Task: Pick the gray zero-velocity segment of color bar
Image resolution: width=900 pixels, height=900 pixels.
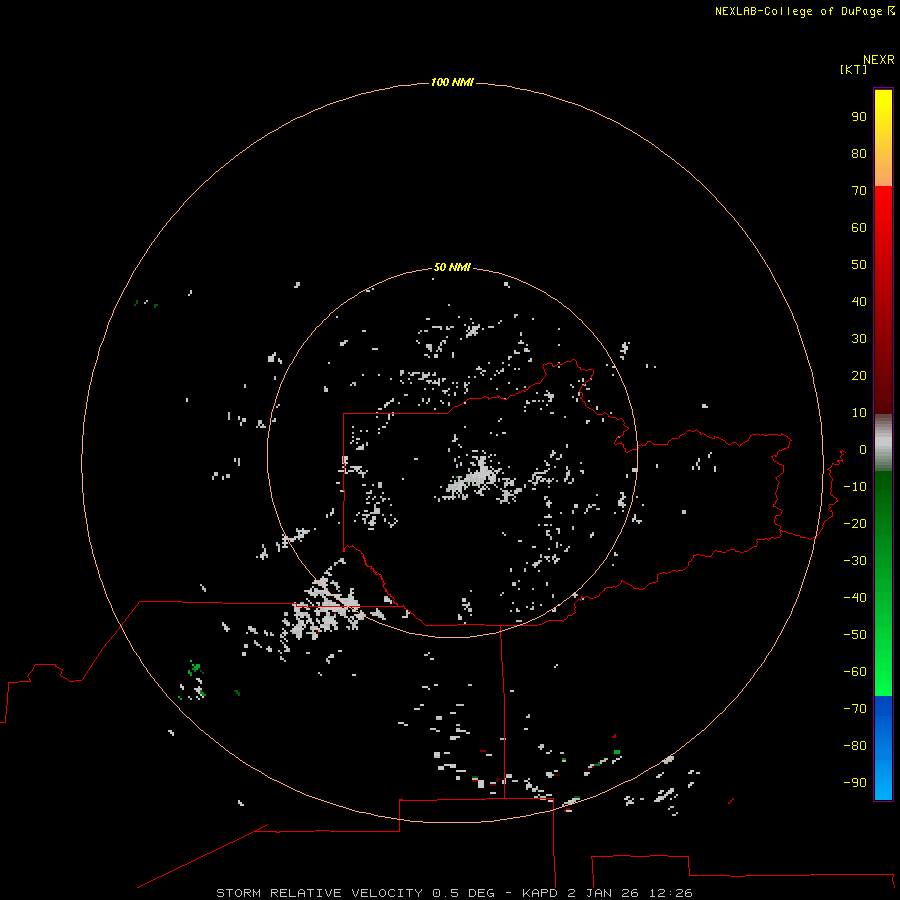Action: tap(883, 443)
